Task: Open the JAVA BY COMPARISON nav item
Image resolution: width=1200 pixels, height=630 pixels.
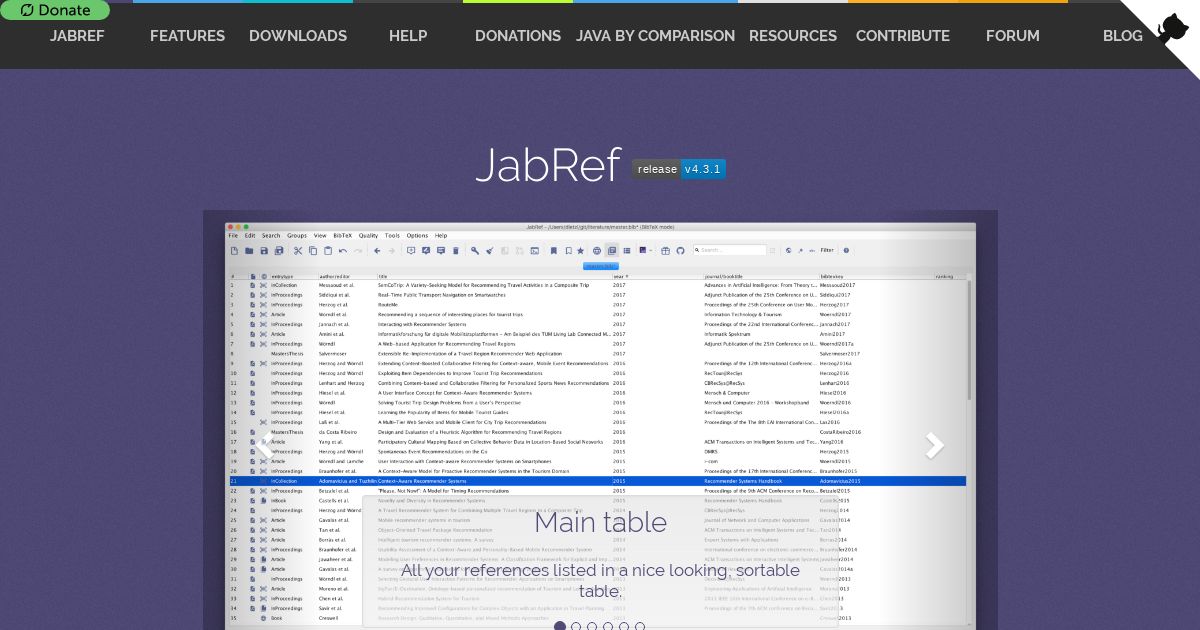Action: (655, 36)
